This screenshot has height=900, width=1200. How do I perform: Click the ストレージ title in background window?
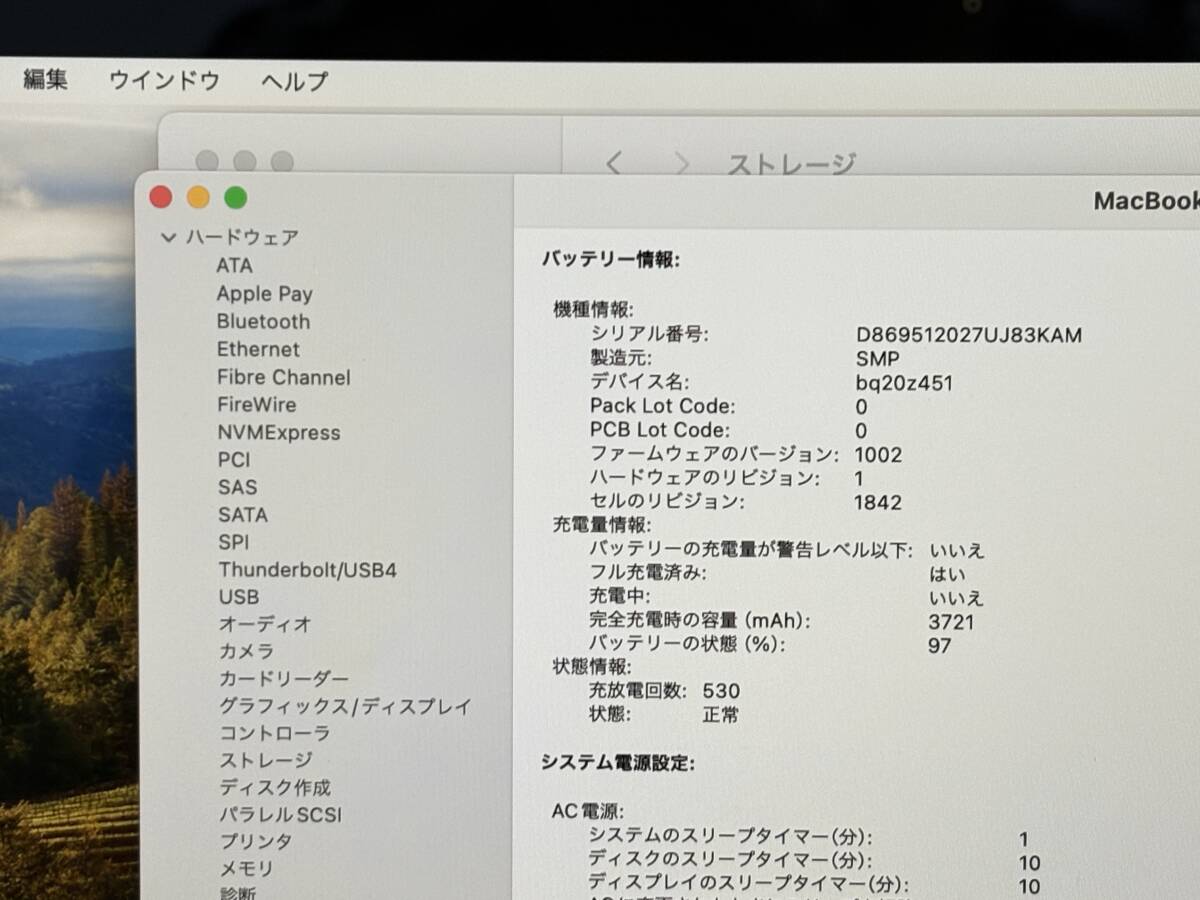(791, 164)
